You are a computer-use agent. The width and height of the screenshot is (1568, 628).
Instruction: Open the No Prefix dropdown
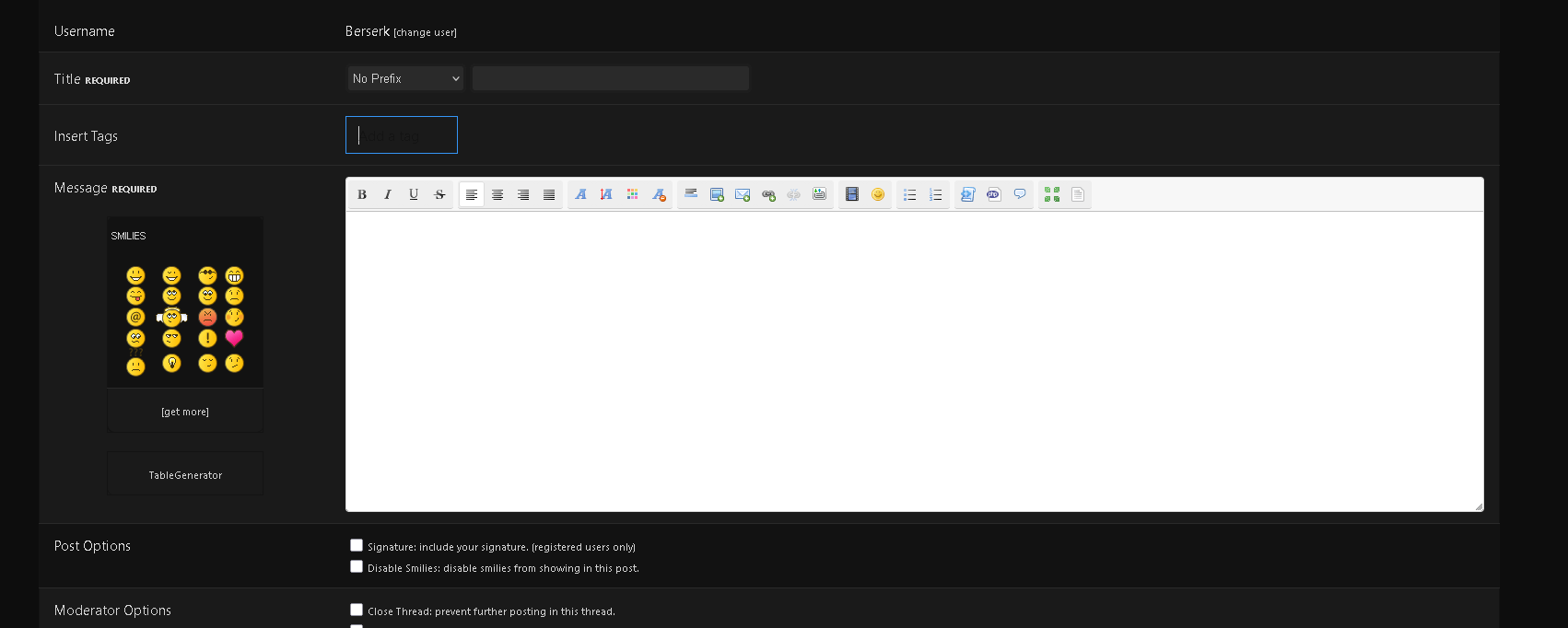coord(405,78)
